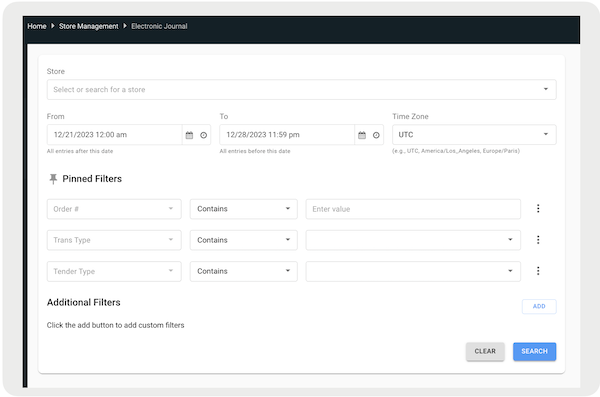Click 'All entries after this date' hint
The width and height of the screenshot is (600, 397).
point(80,151)
